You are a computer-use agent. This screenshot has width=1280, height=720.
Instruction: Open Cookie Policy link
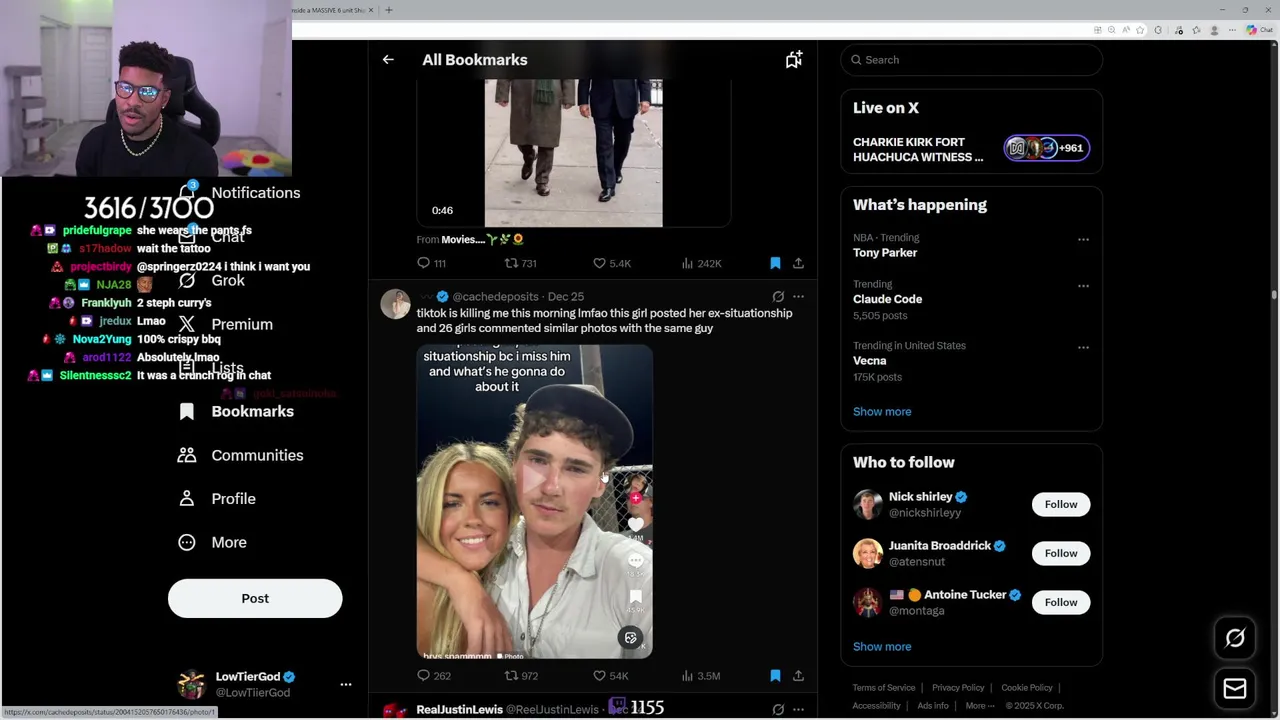pos(1027,688)
